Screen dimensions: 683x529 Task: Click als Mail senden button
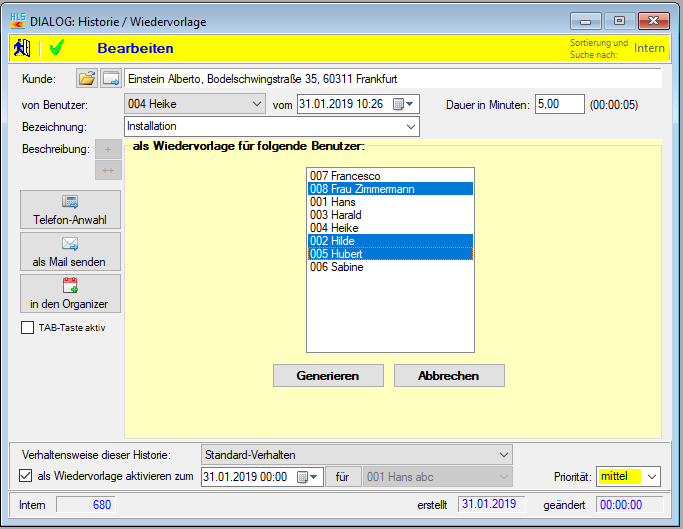pyautogui.click(x=70, y=252)
